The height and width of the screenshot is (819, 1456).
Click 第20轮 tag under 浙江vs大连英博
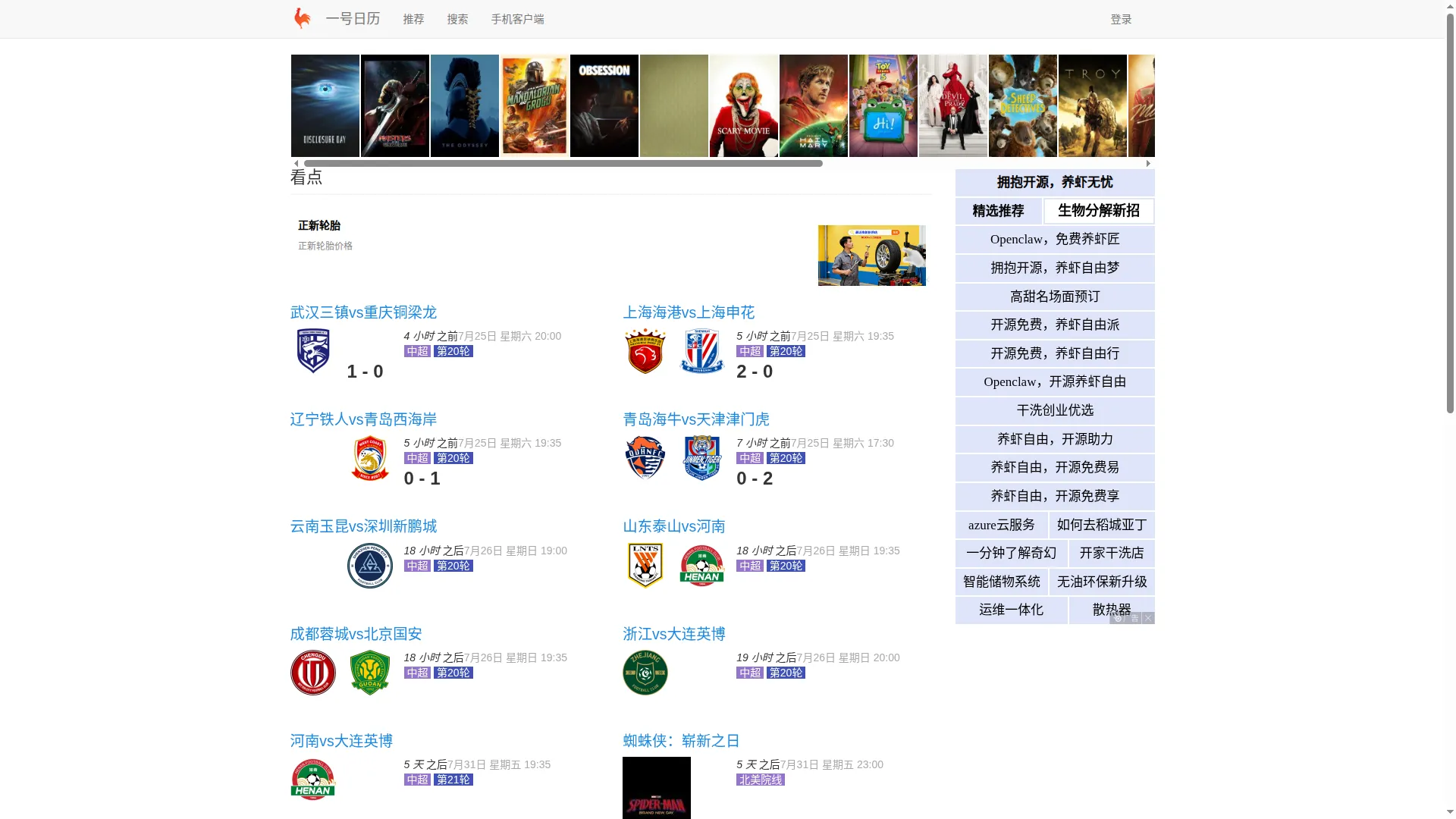(786, 673)
